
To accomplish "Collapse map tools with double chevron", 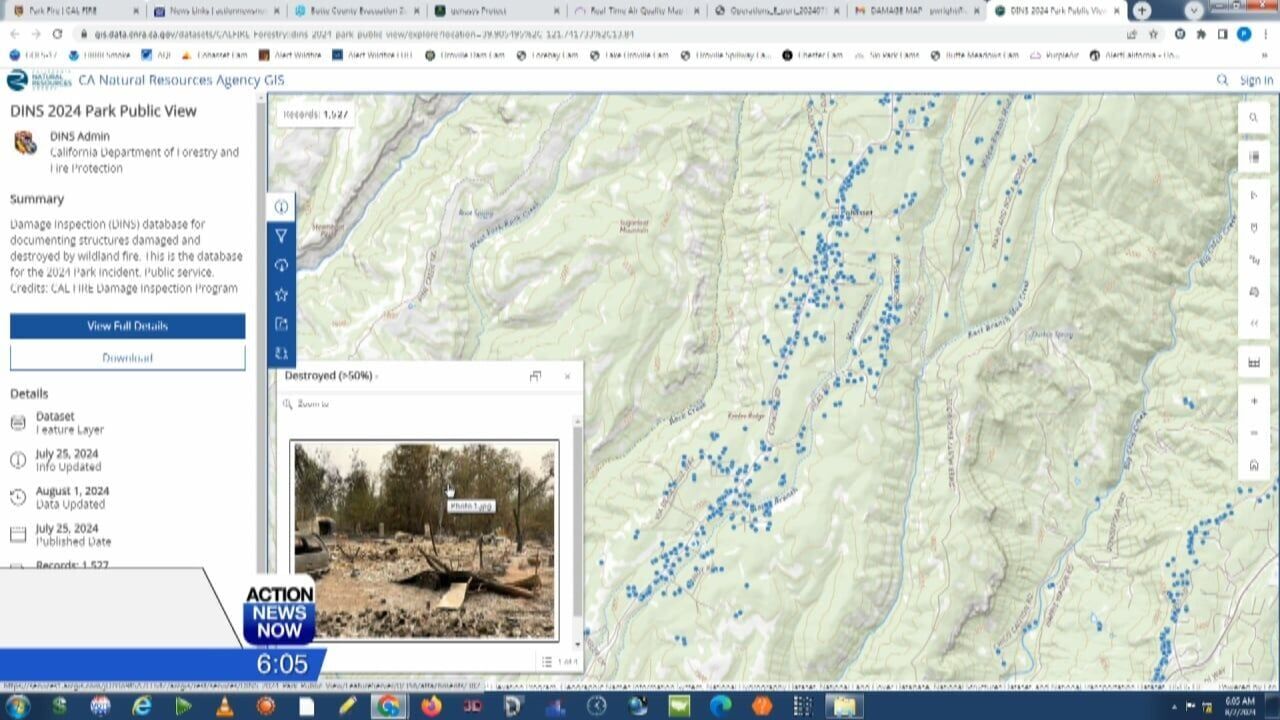I will click(1254, 323).
